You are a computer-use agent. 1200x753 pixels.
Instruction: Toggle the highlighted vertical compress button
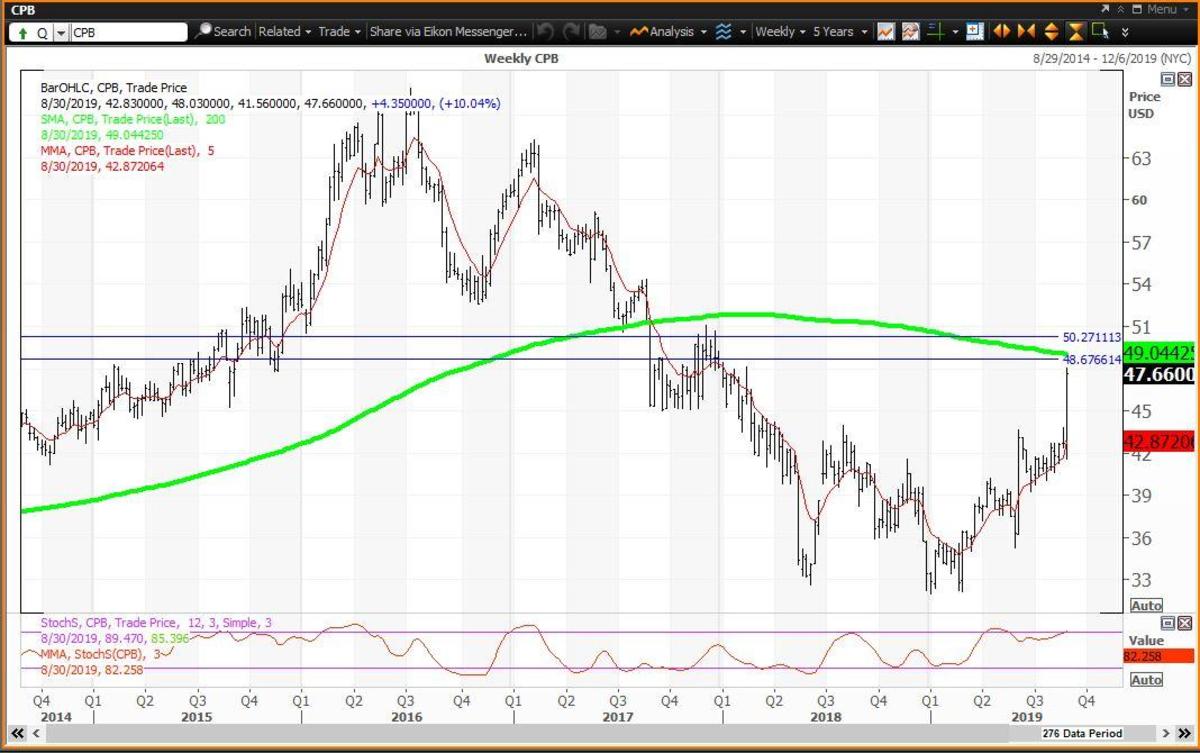(x=1075, y=32)
